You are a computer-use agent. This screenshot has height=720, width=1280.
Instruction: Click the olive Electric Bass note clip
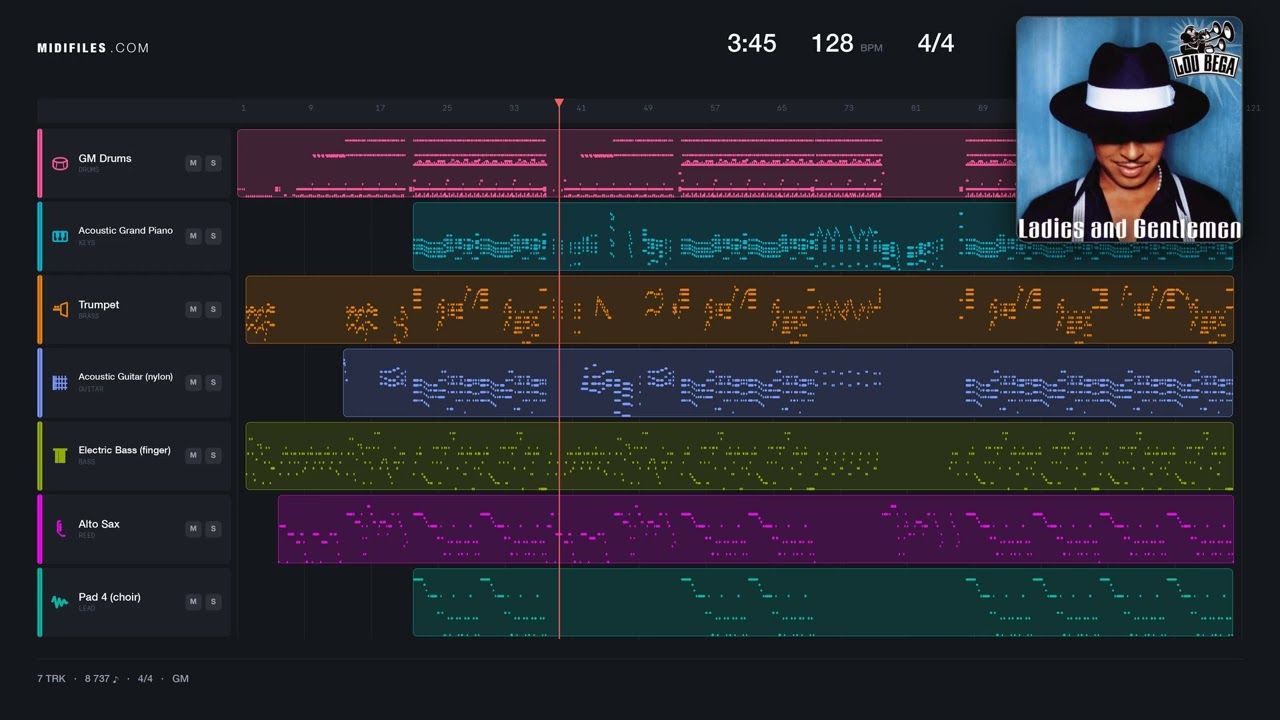click(739, 456)
